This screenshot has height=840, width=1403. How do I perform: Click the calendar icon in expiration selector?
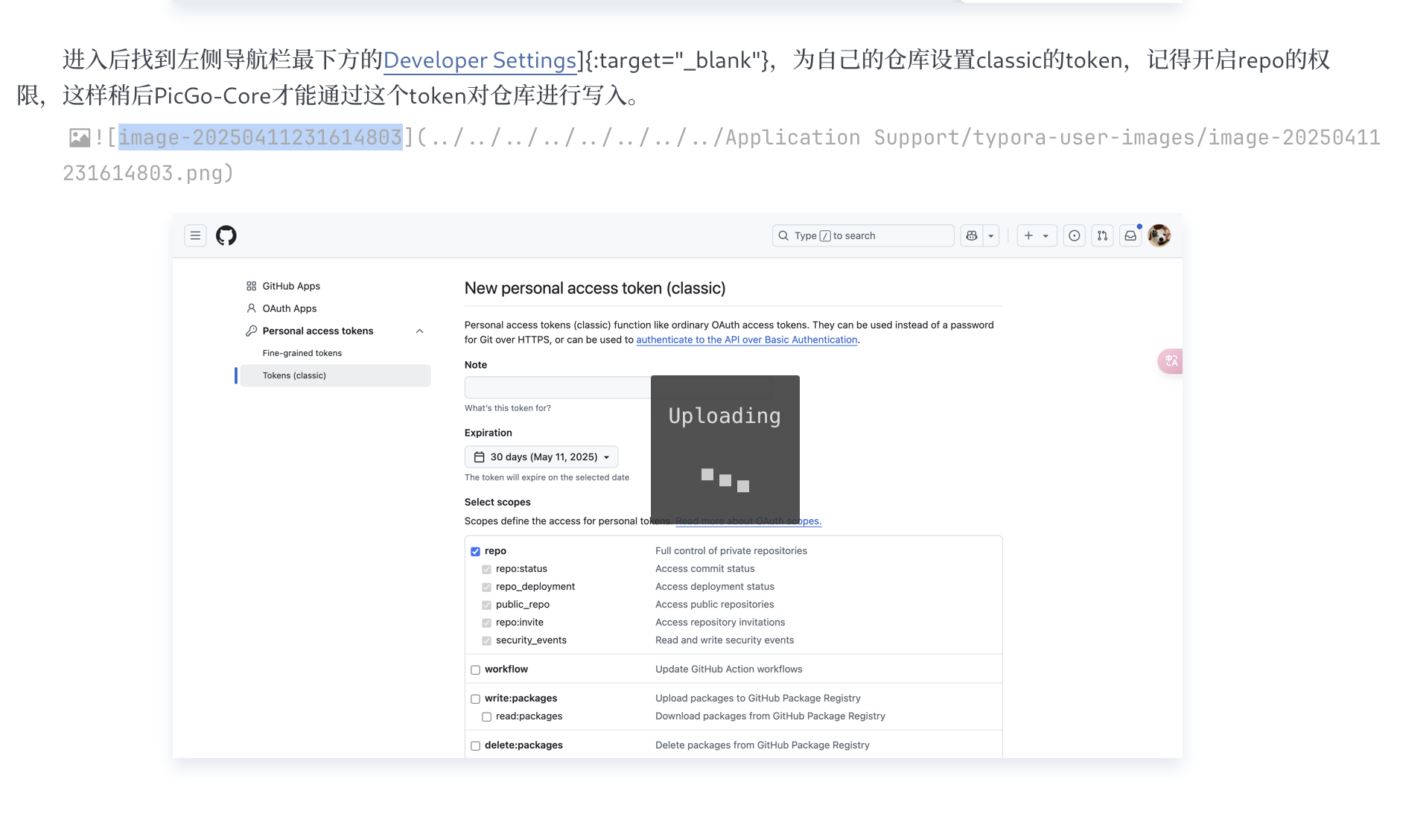coord(480,457)
